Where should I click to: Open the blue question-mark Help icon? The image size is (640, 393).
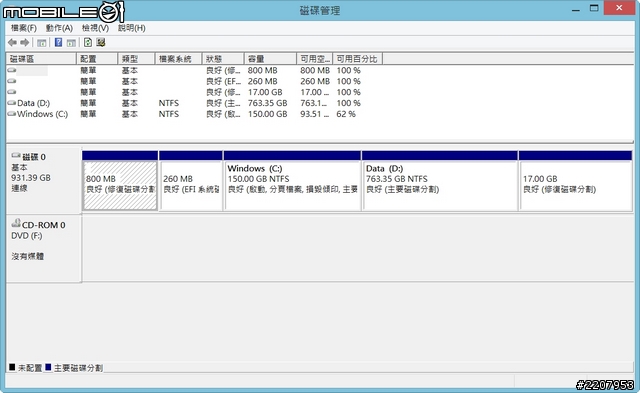pos(58,42)
